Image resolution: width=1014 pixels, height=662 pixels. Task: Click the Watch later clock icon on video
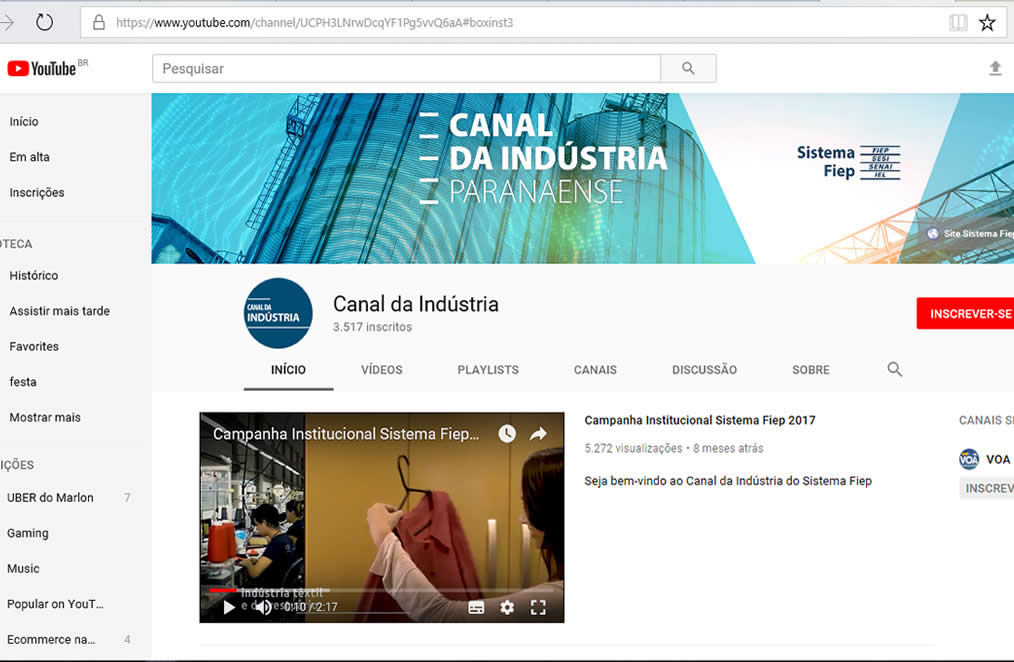[x=507, y=434]
